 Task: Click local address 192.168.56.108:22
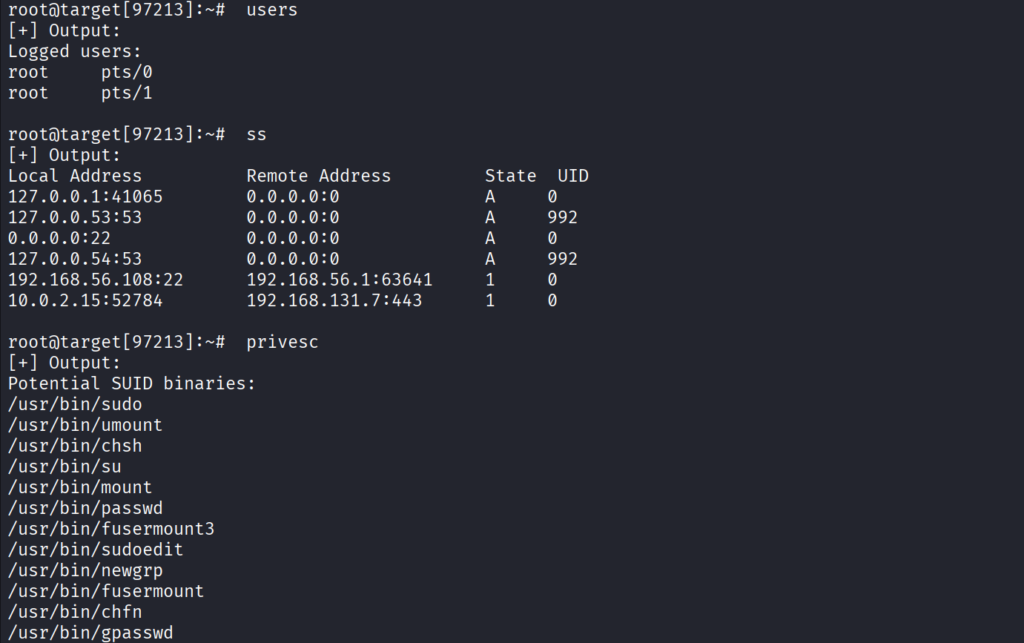[x=95, y=280]
